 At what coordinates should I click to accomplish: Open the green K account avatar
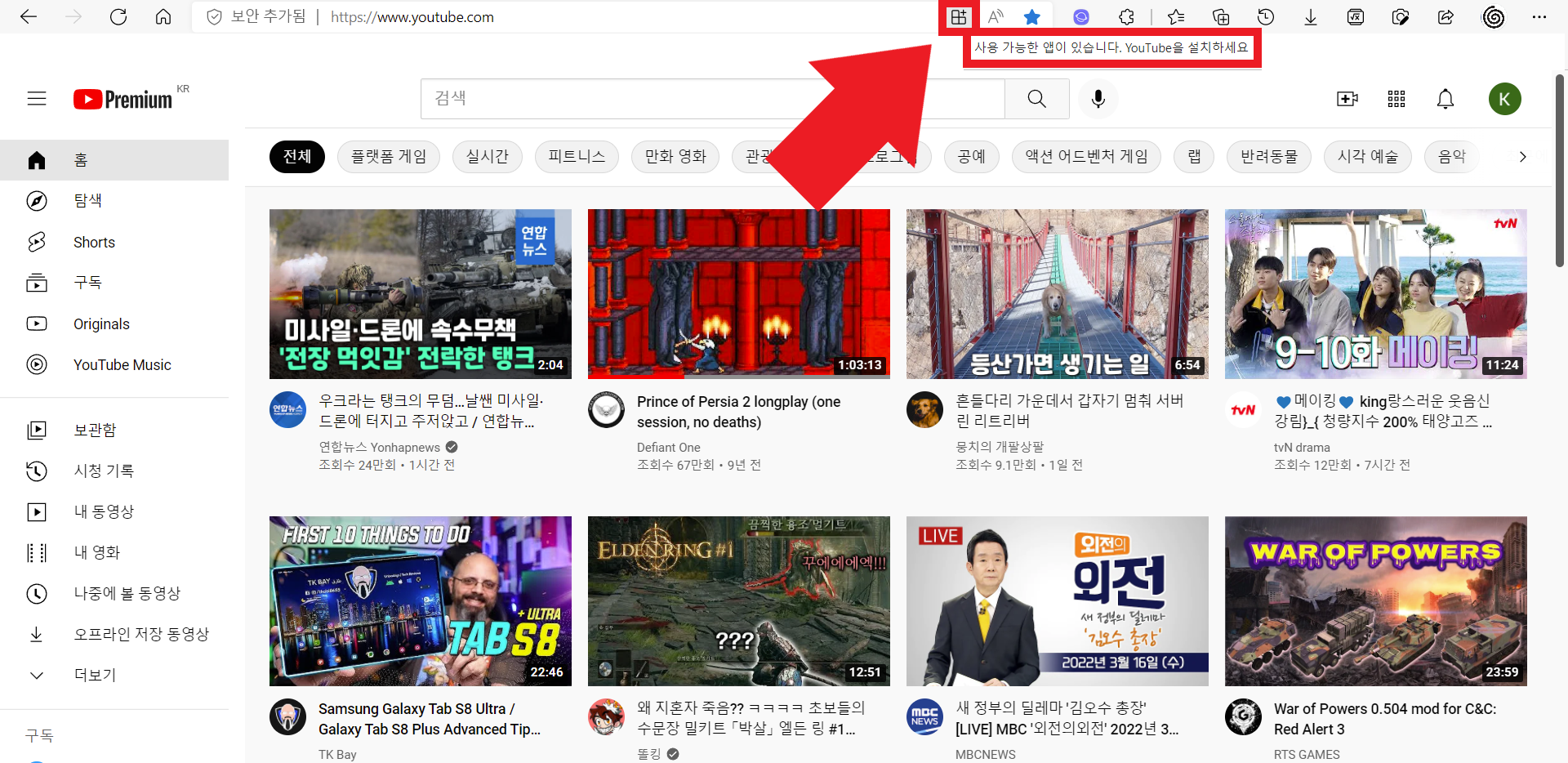(x=1505, y=99)
